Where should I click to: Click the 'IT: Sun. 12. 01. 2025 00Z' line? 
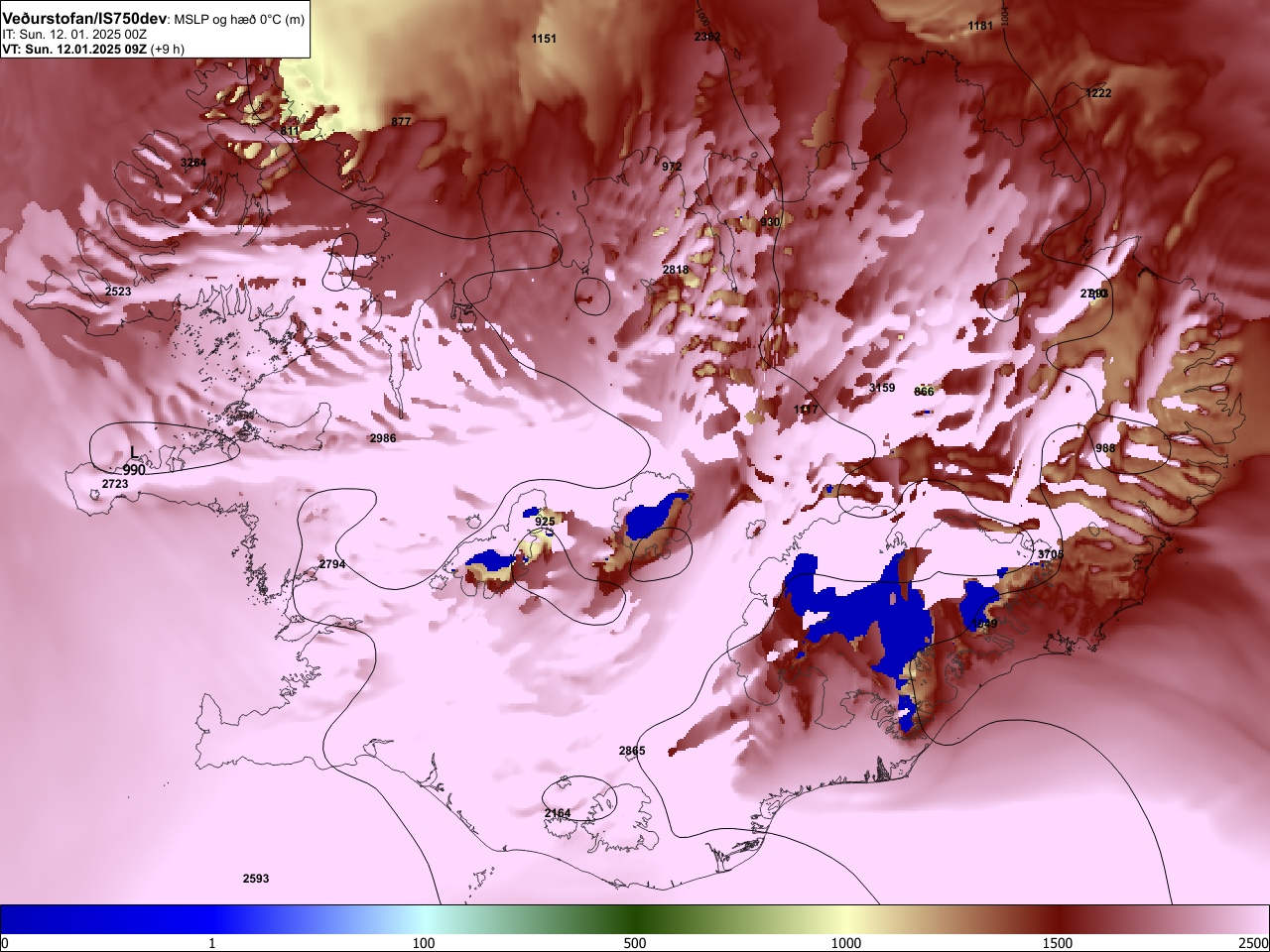[x=74, y=35]
